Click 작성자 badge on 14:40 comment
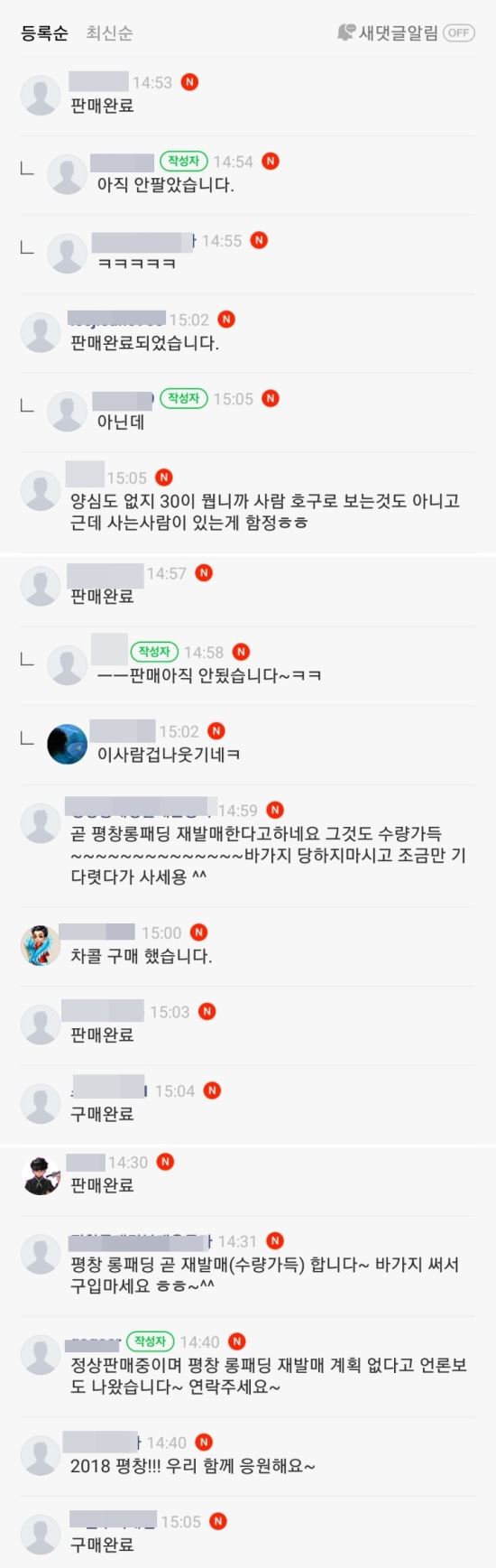The height and width of the screenshot is (1568, 496). coord(150,1341)
